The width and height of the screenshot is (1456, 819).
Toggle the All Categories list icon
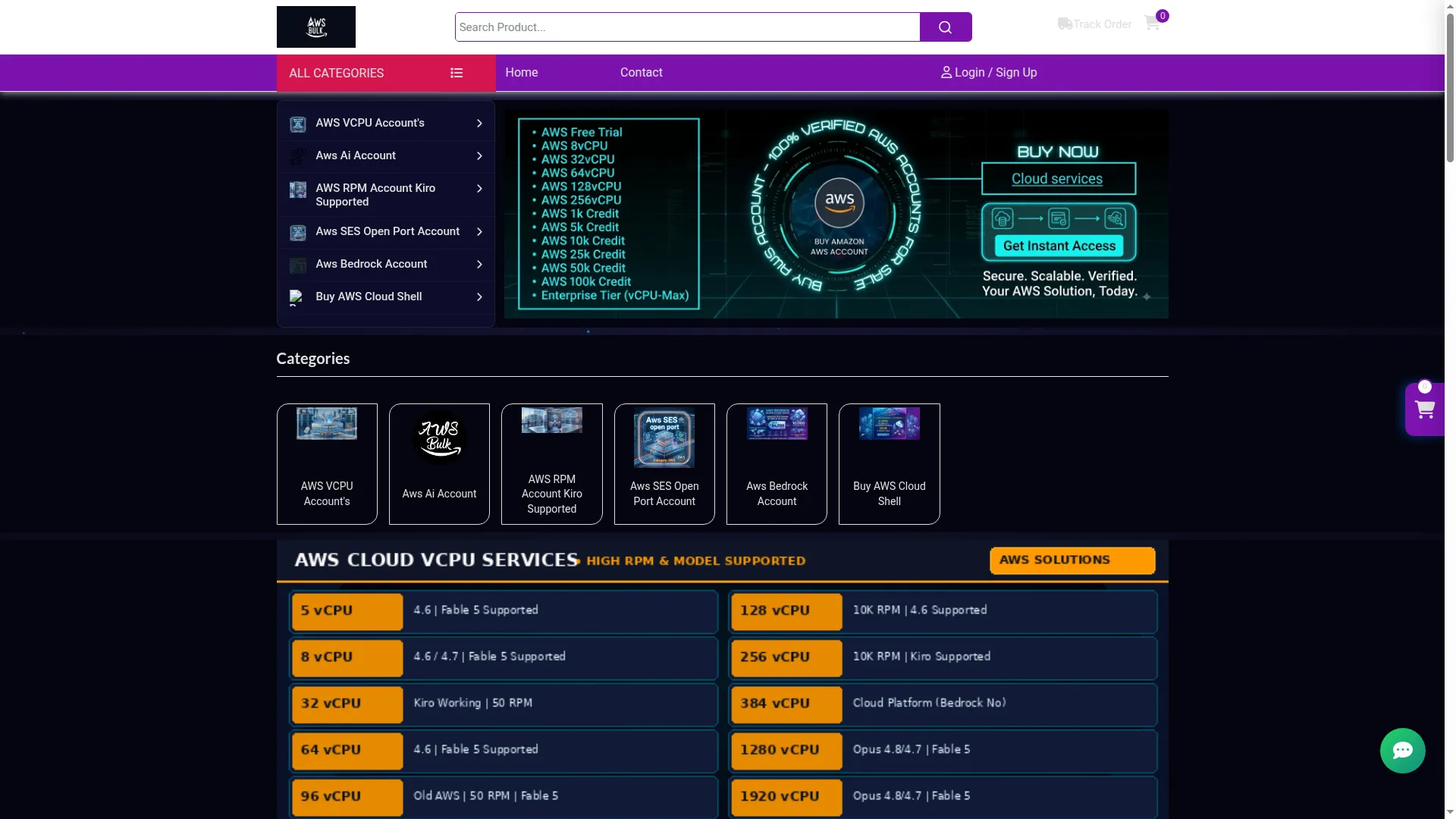point(457,73)
